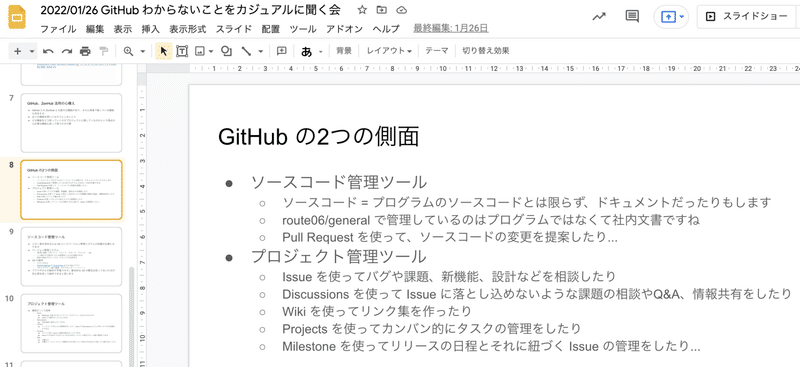This screenshot has height=367, width=800.
Task: Expand the line type dropdown arrow
Action: [260, 51]
